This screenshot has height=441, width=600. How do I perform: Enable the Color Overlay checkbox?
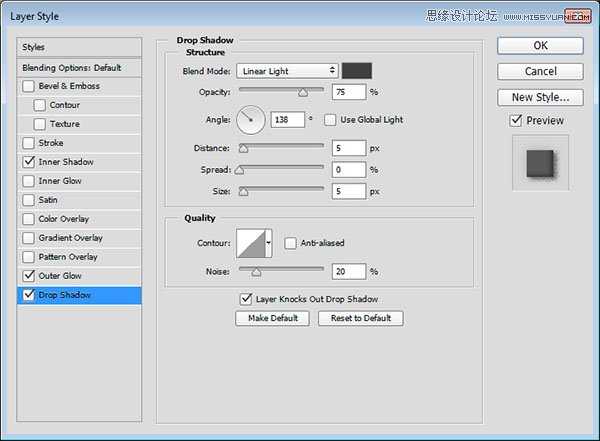(x=28, y=219)
